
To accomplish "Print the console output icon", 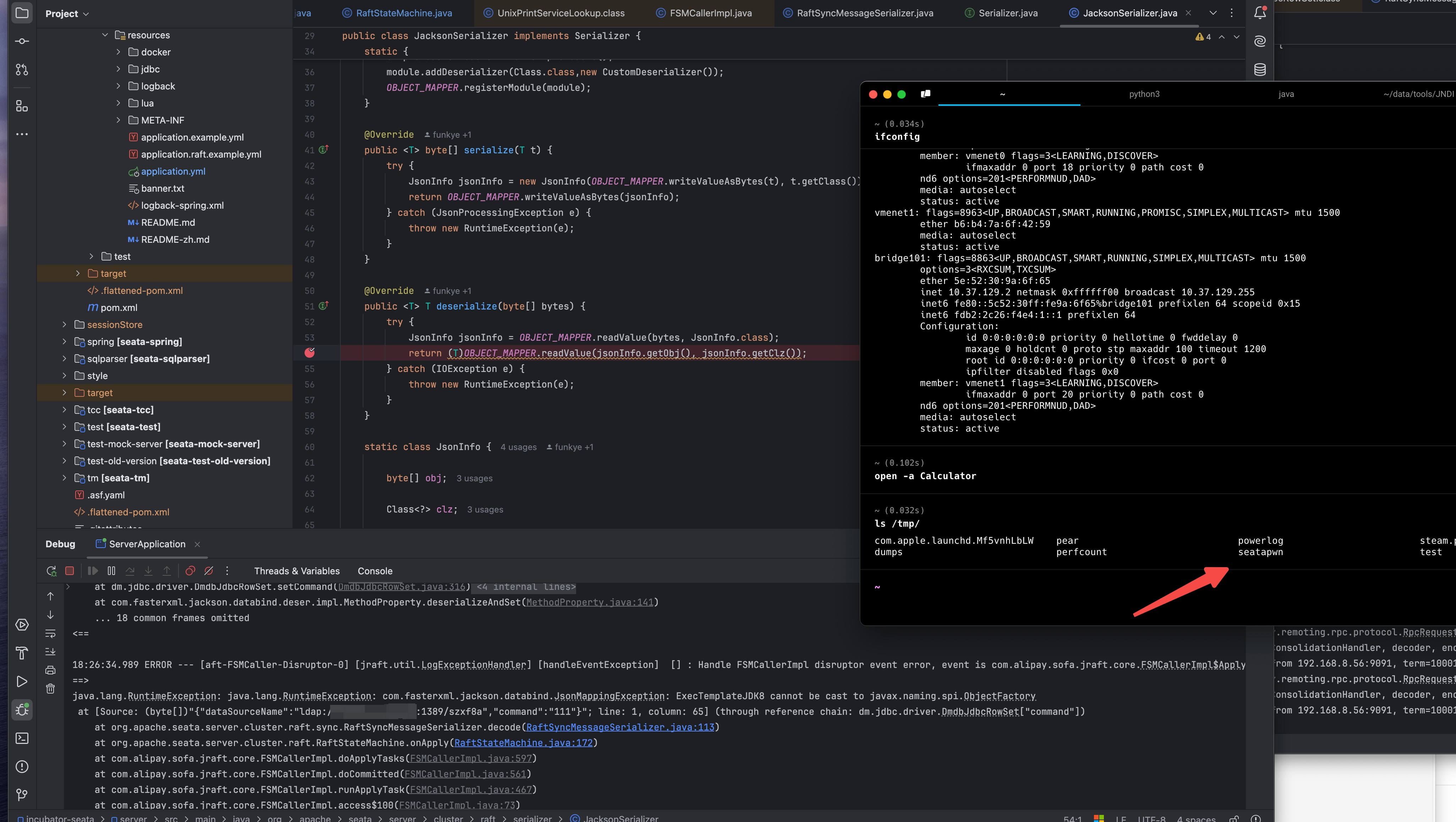I will click(x=50, y=670).
